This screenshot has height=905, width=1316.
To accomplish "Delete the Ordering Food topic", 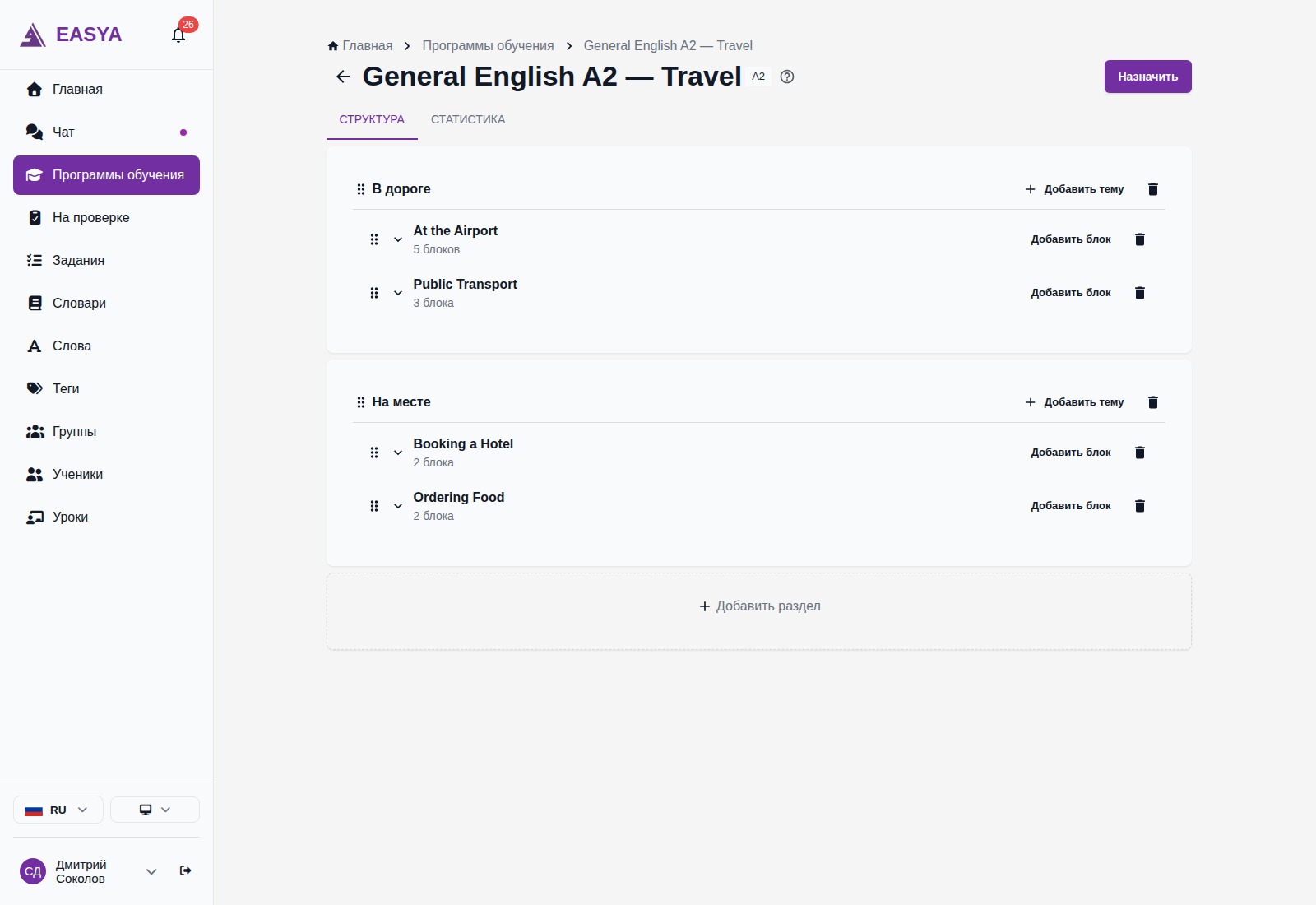I will (1140, 506).
